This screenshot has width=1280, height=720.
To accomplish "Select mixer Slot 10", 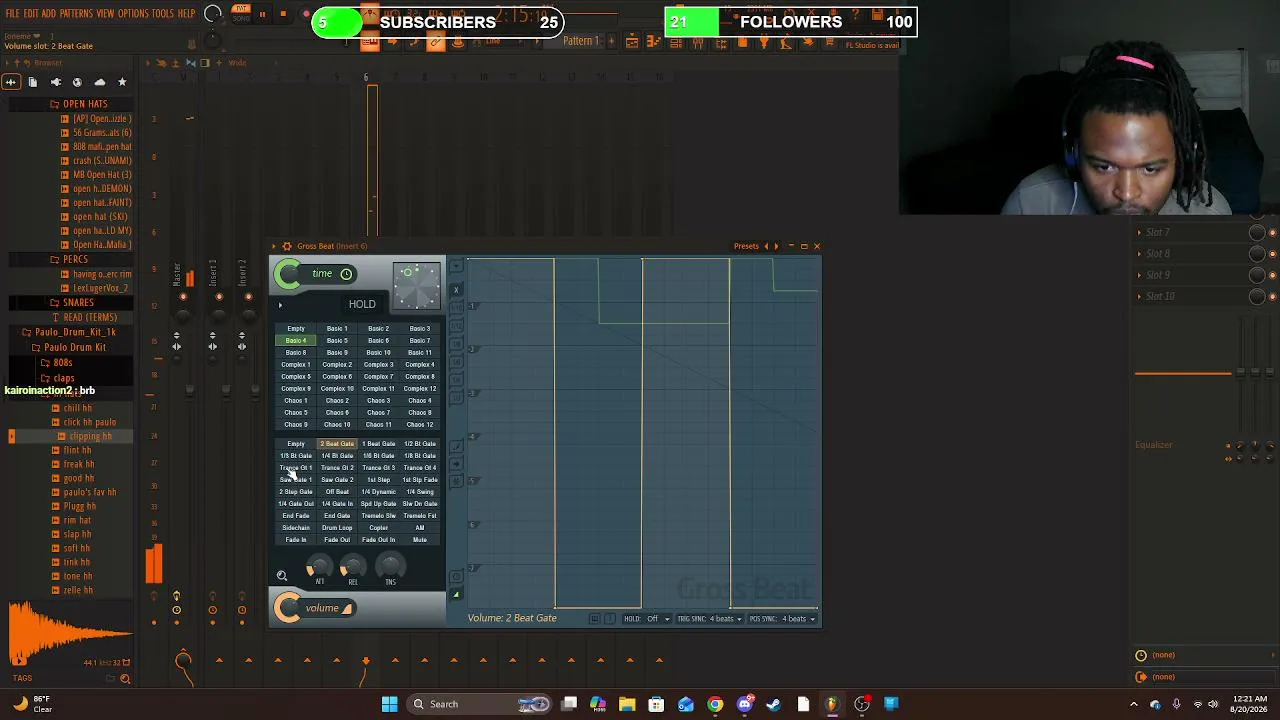I will (1160, 296).
